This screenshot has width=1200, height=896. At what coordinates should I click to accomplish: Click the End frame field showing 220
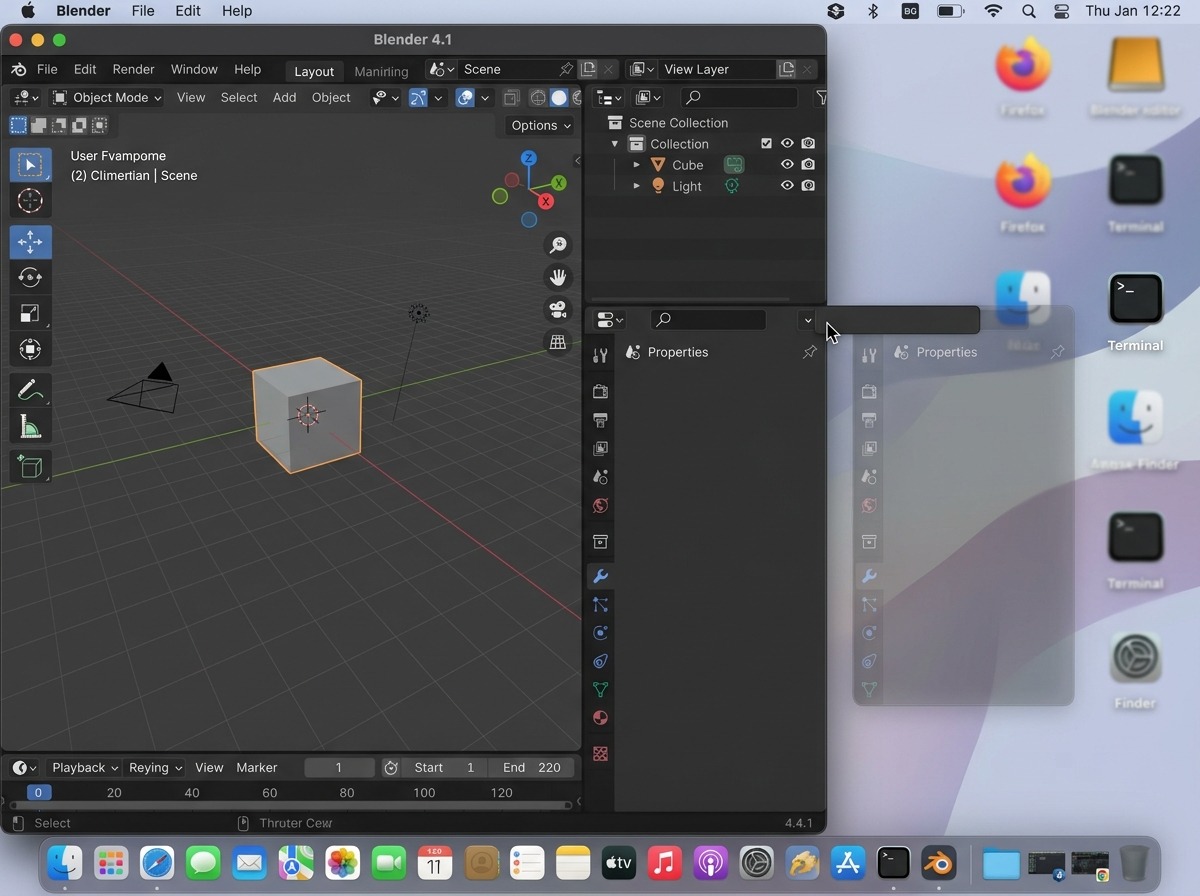tap(532, 768)
